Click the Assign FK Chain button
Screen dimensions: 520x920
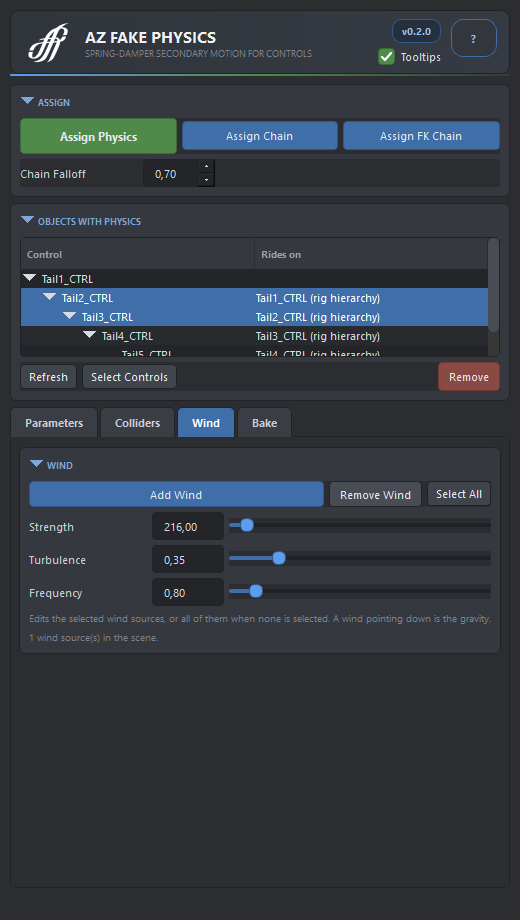[421, 136]
